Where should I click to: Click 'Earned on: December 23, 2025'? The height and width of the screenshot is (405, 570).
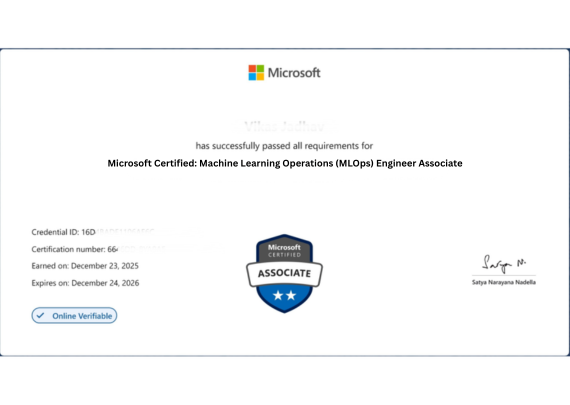tap(85, 266)
